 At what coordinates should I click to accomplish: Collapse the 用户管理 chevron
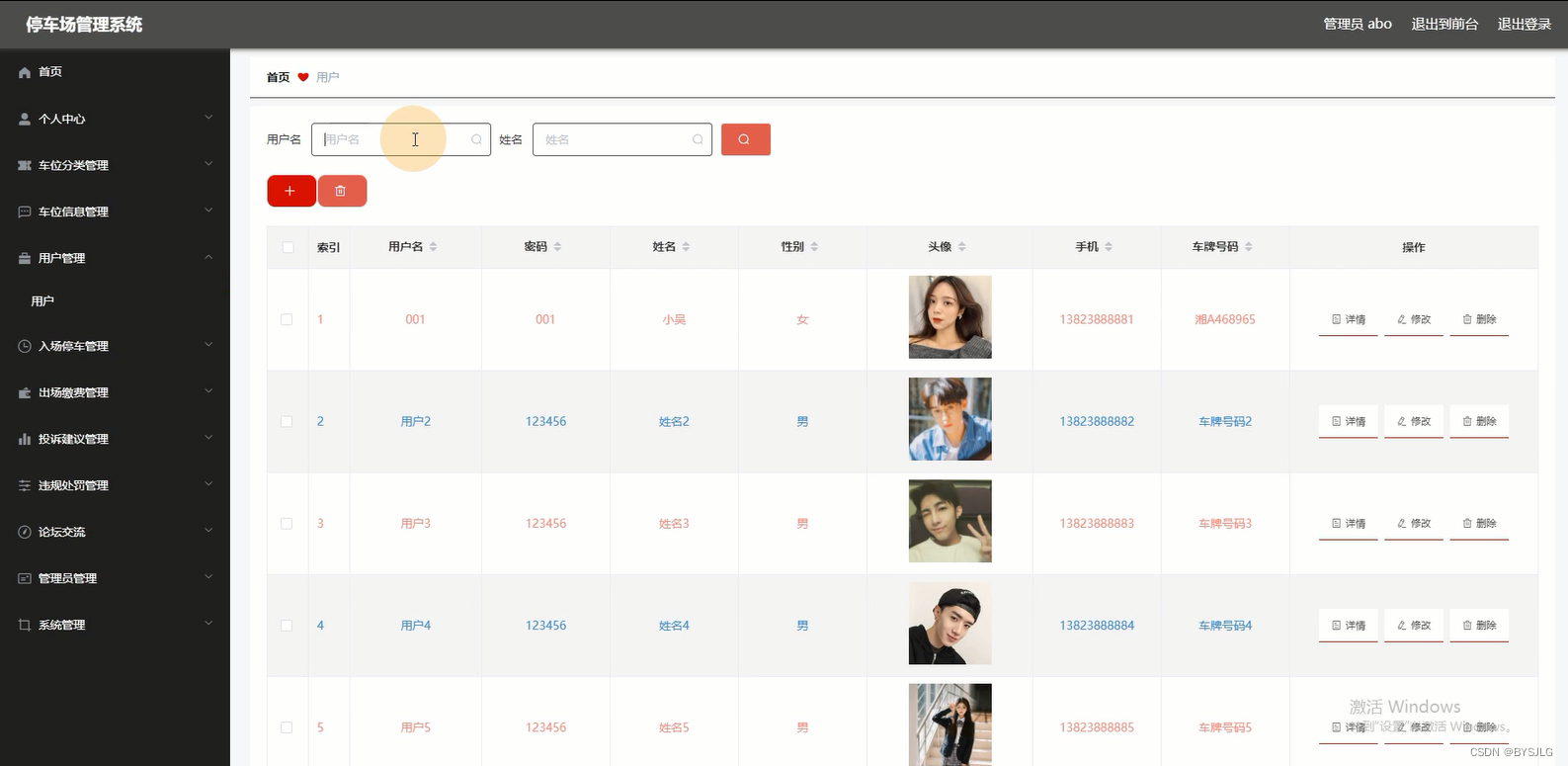(x=208, y=257)
